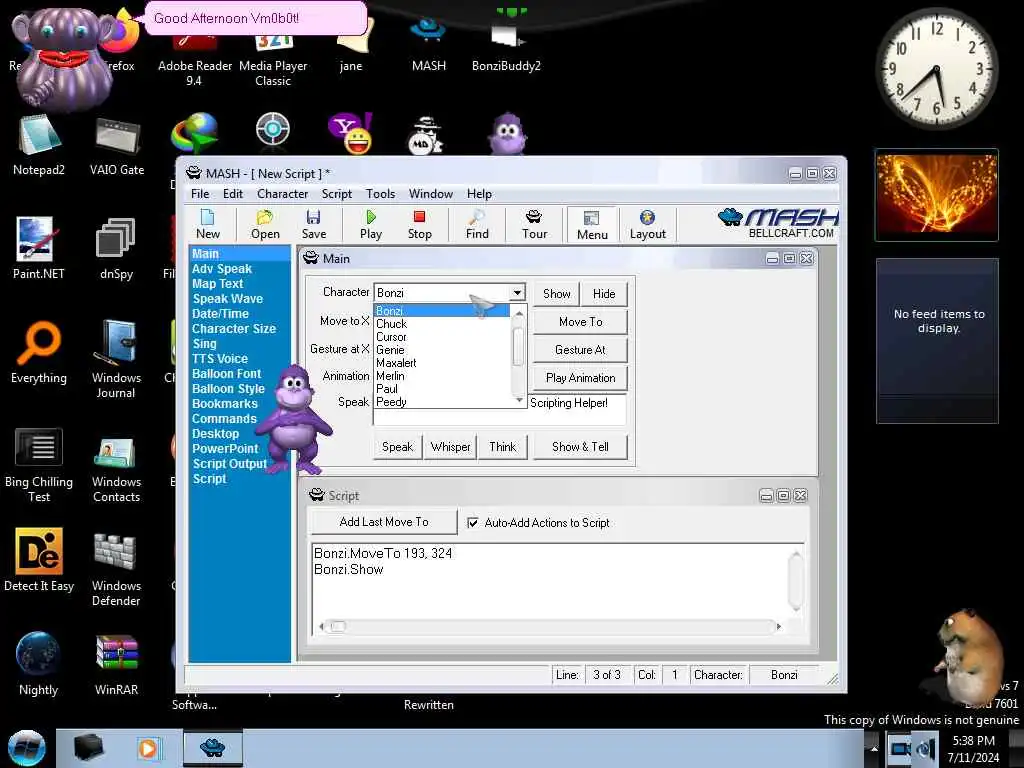Open the WinRAR desktop icon

click(116, 664)
